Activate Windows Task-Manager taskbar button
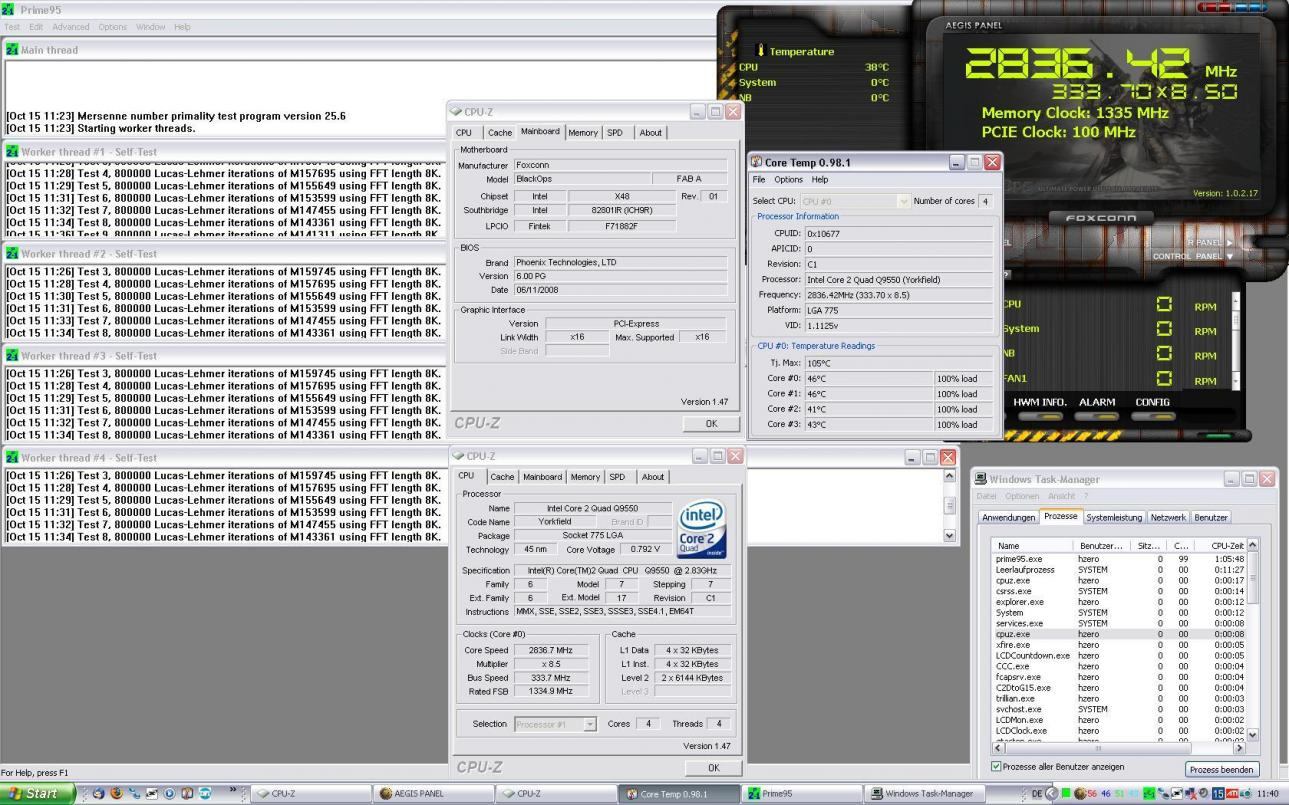This screenshot has width=1289, height=805. 926,793
